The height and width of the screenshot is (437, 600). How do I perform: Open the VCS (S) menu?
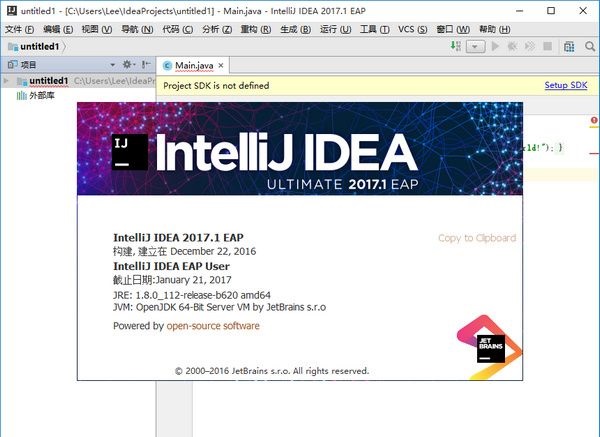click(x=412, y=29)
